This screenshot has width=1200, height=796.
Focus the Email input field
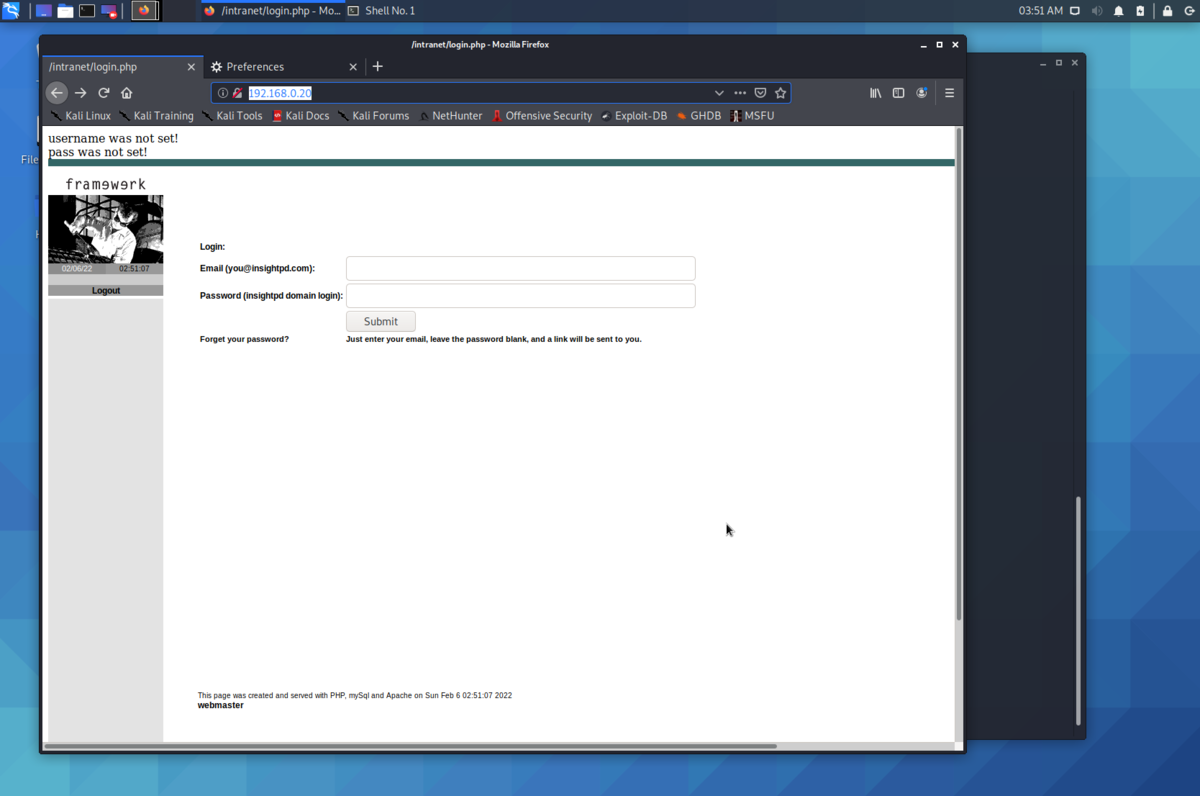click(x=520, y=268)
